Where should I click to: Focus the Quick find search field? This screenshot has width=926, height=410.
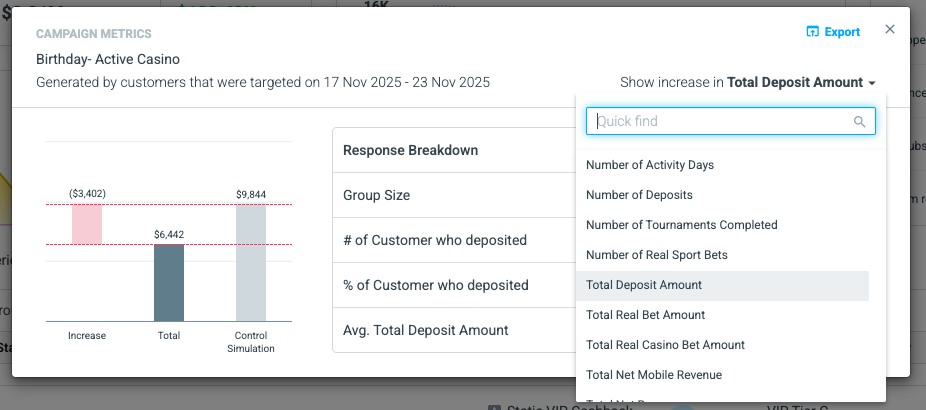[x=731, y=121]
